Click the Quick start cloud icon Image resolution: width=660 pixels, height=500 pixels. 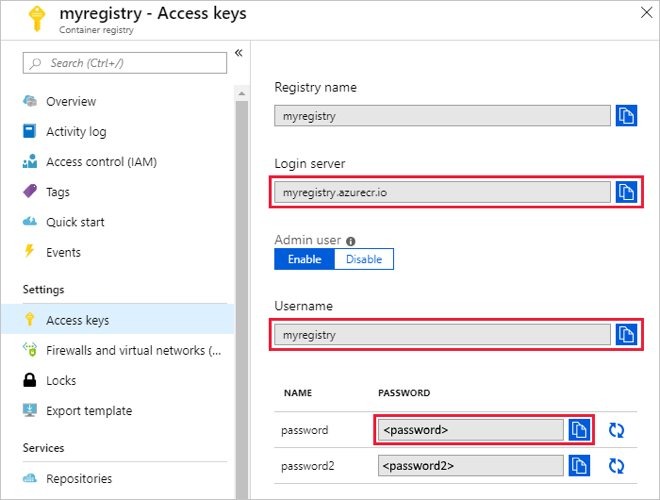coord(30,221)
